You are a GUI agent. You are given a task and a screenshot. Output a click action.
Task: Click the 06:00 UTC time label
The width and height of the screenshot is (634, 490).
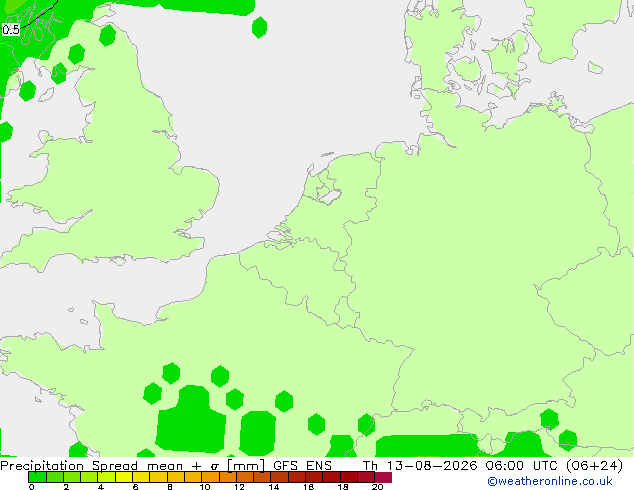pyautogui.click(x=522, y=466)
